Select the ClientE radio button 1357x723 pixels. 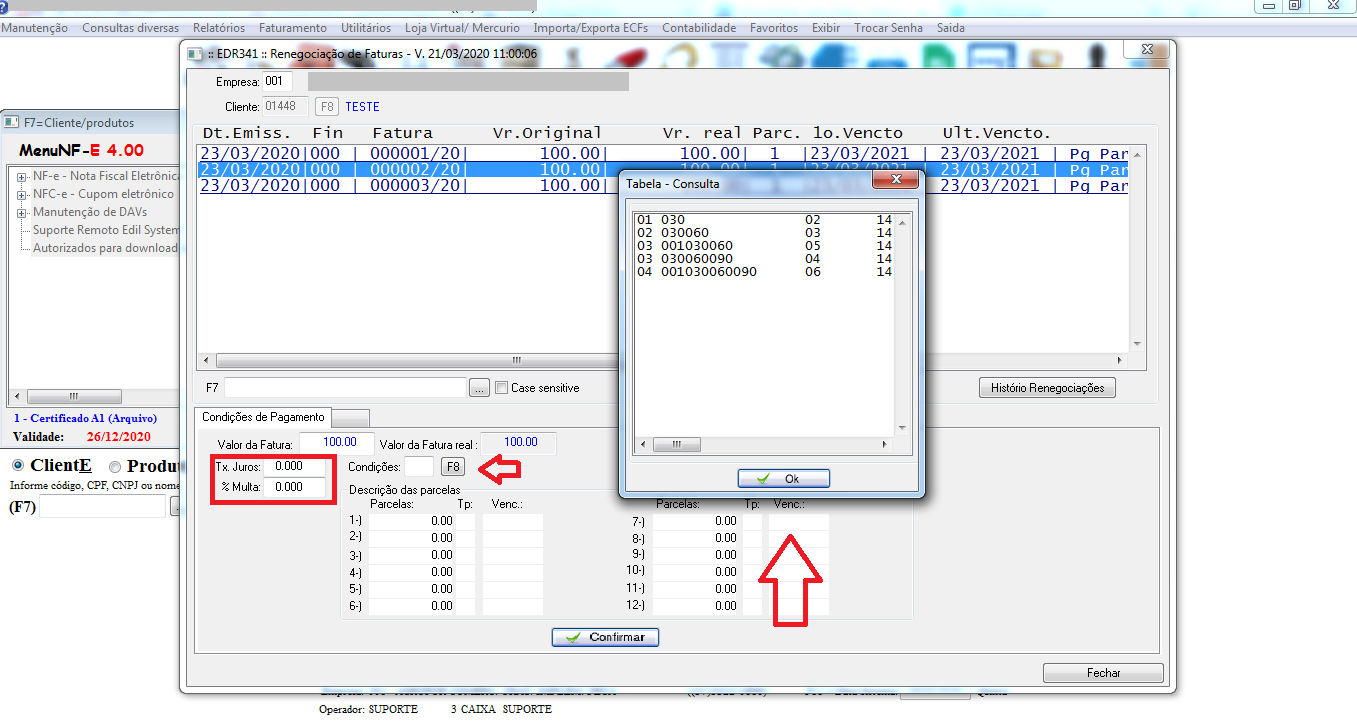[x=17, y=466]
